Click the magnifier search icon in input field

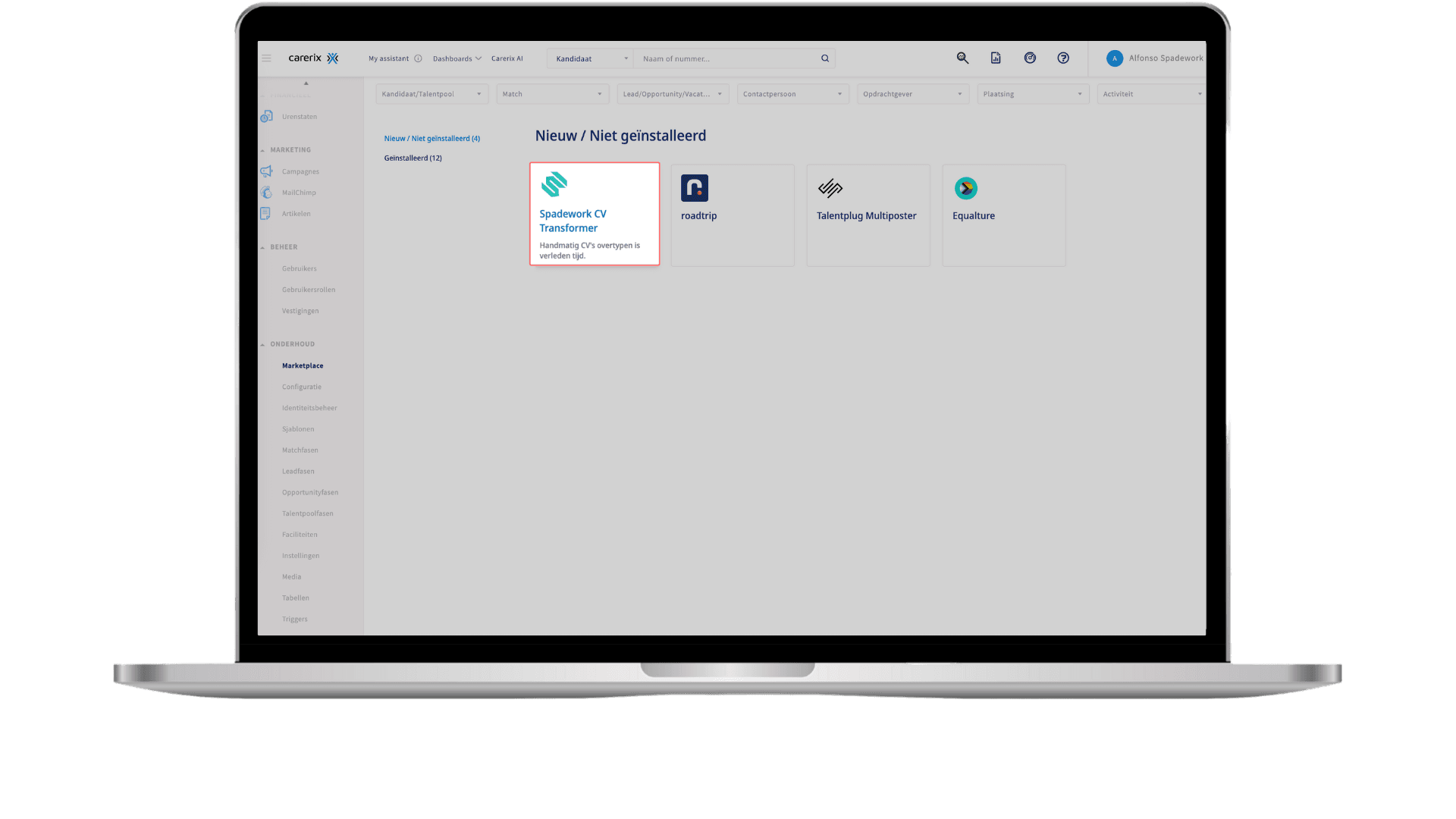[x=825, y=58]
